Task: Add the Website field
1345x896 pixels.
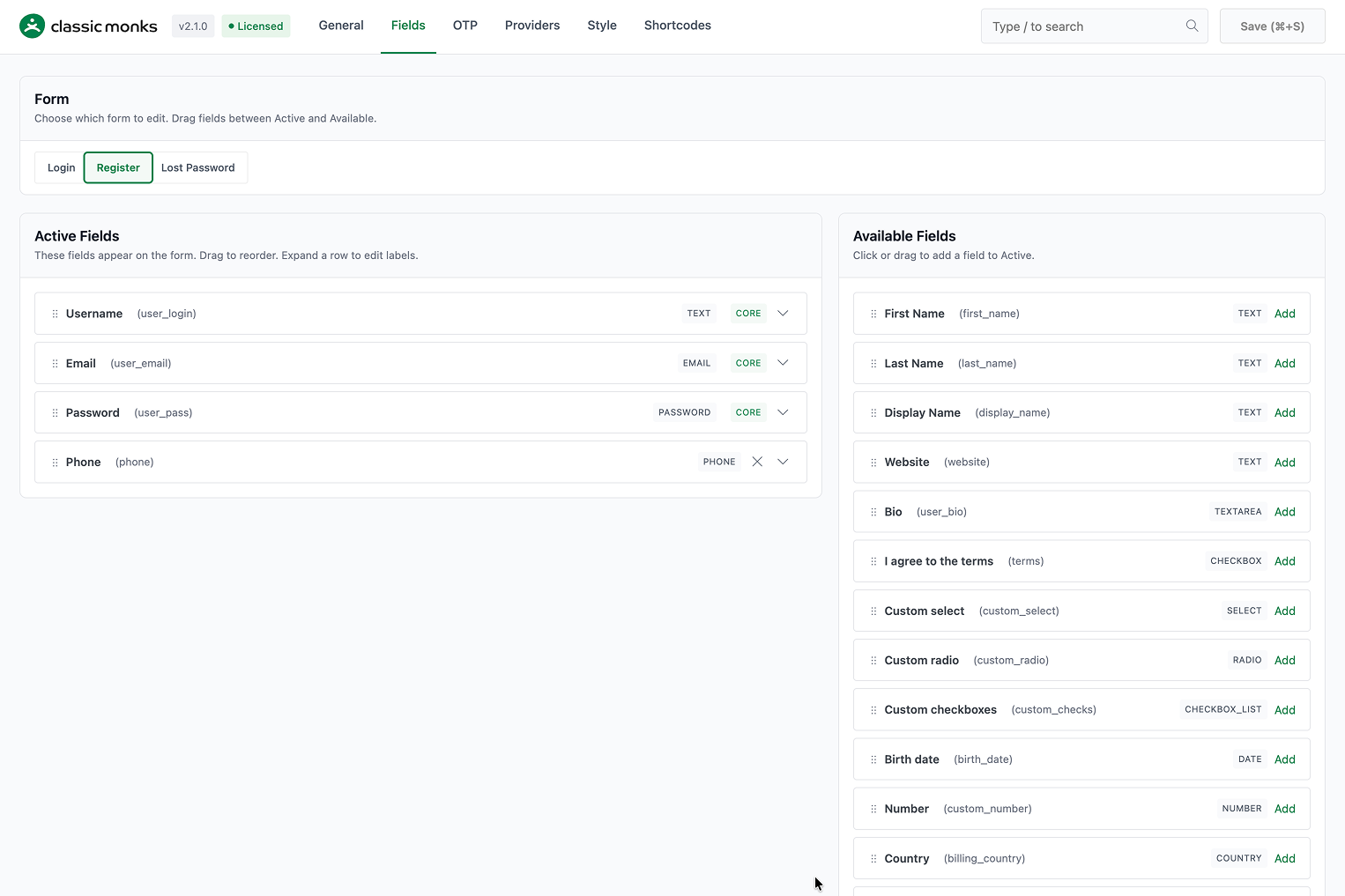Action: (1285, 463)
